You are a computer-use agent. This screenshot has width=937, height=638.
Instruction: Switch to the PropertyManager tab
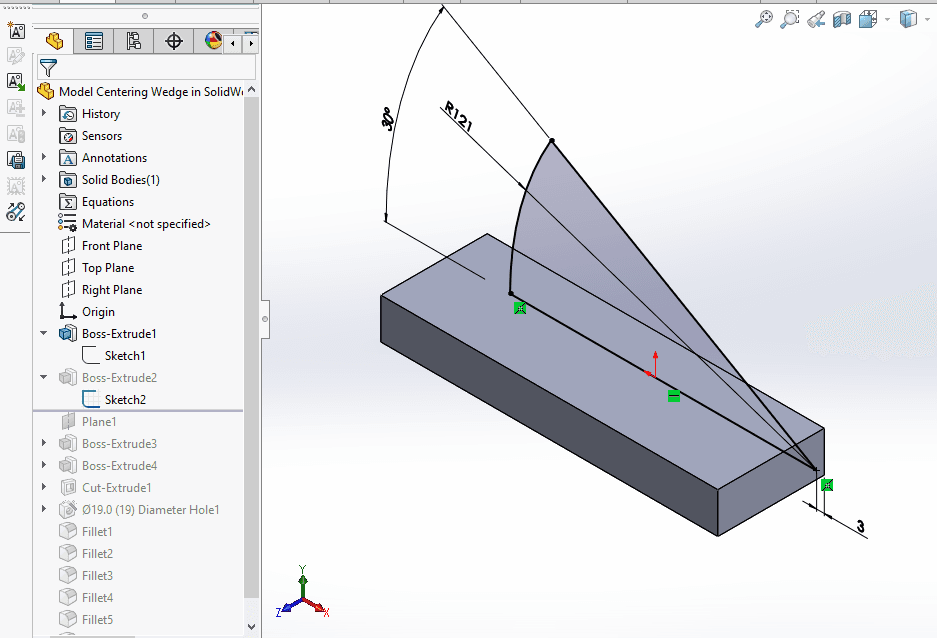point(94,41)
